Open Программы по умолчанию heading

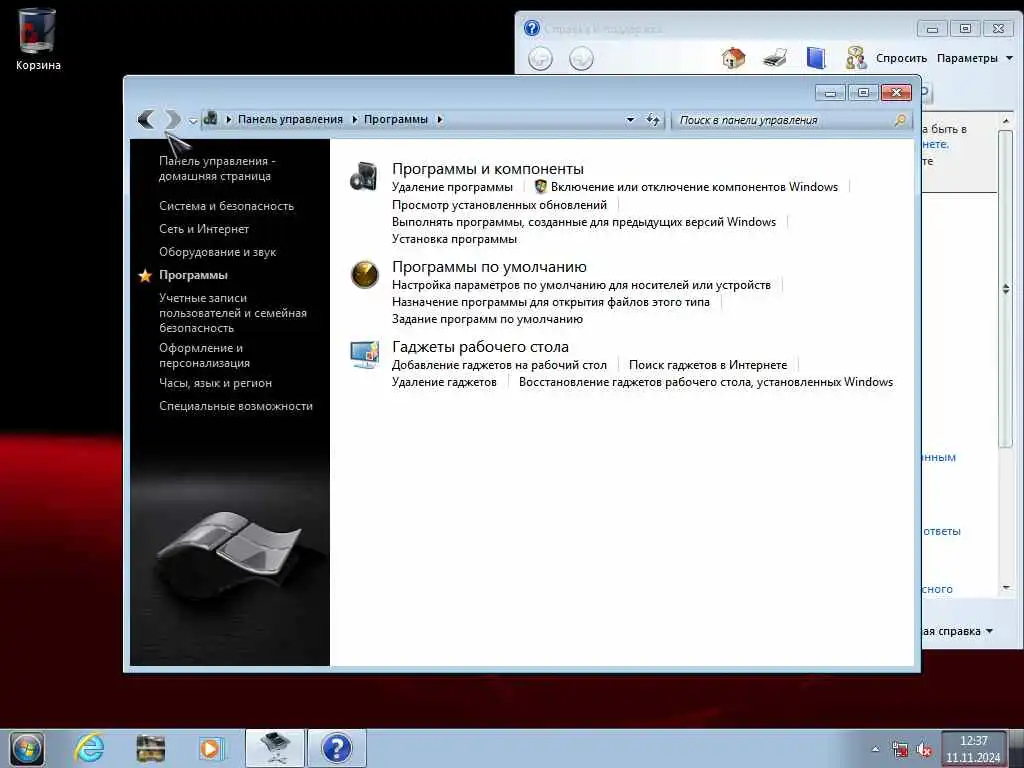coord(489,267)
